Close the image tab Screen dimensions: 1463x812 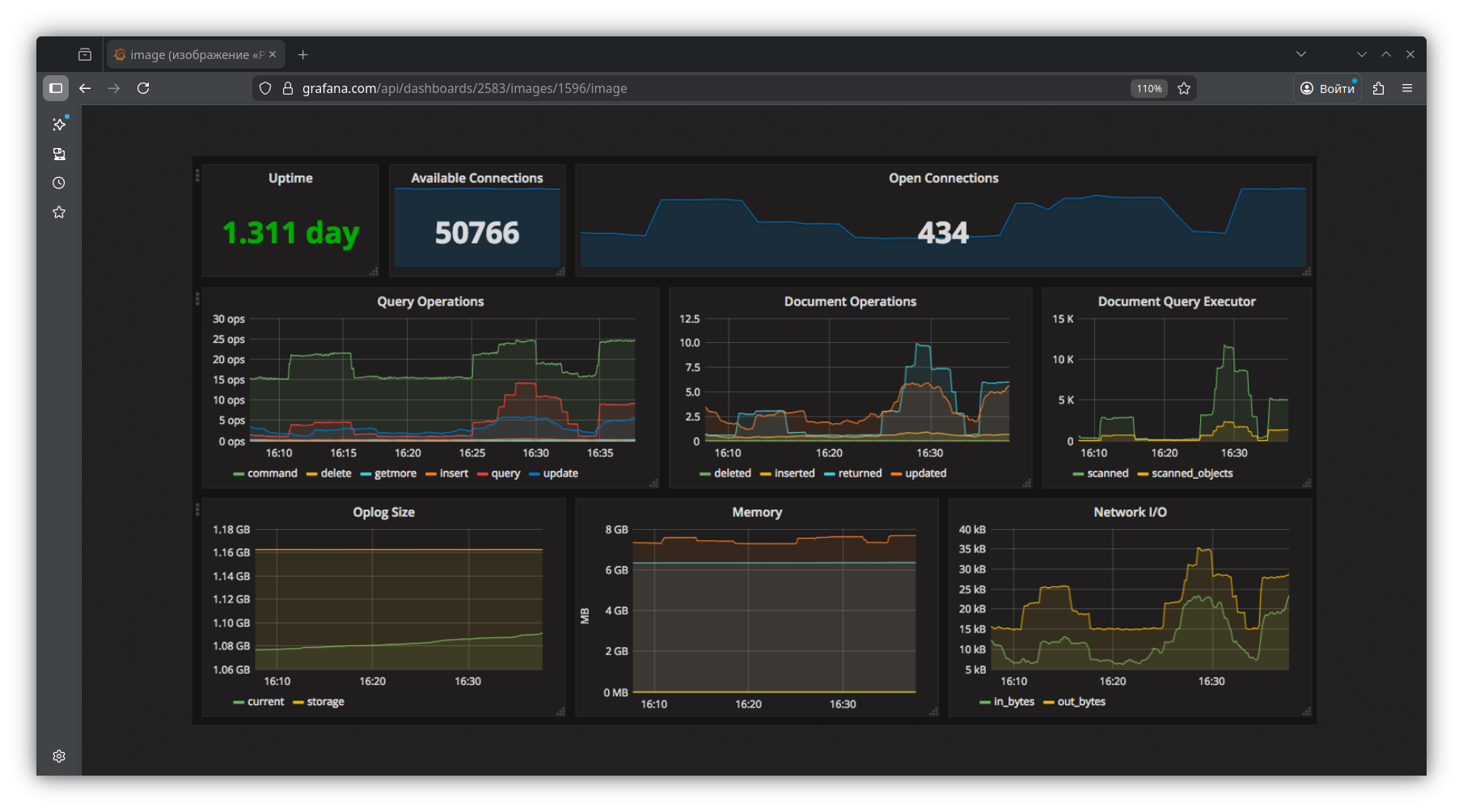click(273, 54)
